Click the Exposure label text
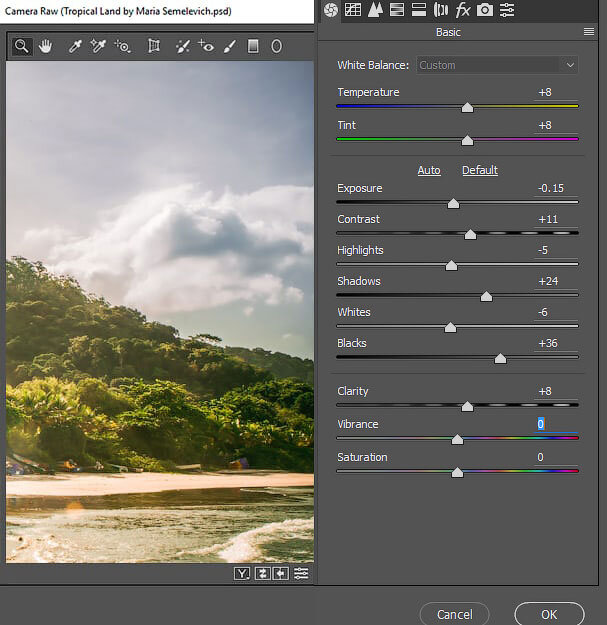Screen dimensions: 607x625 [x=359, y=188]
